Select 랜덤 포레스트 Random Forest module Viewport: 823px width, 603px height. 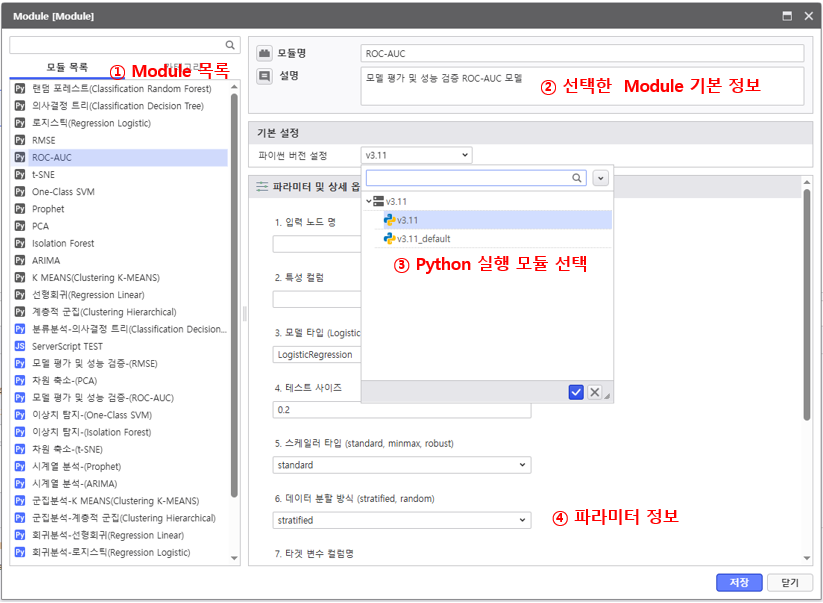(120, 89)
